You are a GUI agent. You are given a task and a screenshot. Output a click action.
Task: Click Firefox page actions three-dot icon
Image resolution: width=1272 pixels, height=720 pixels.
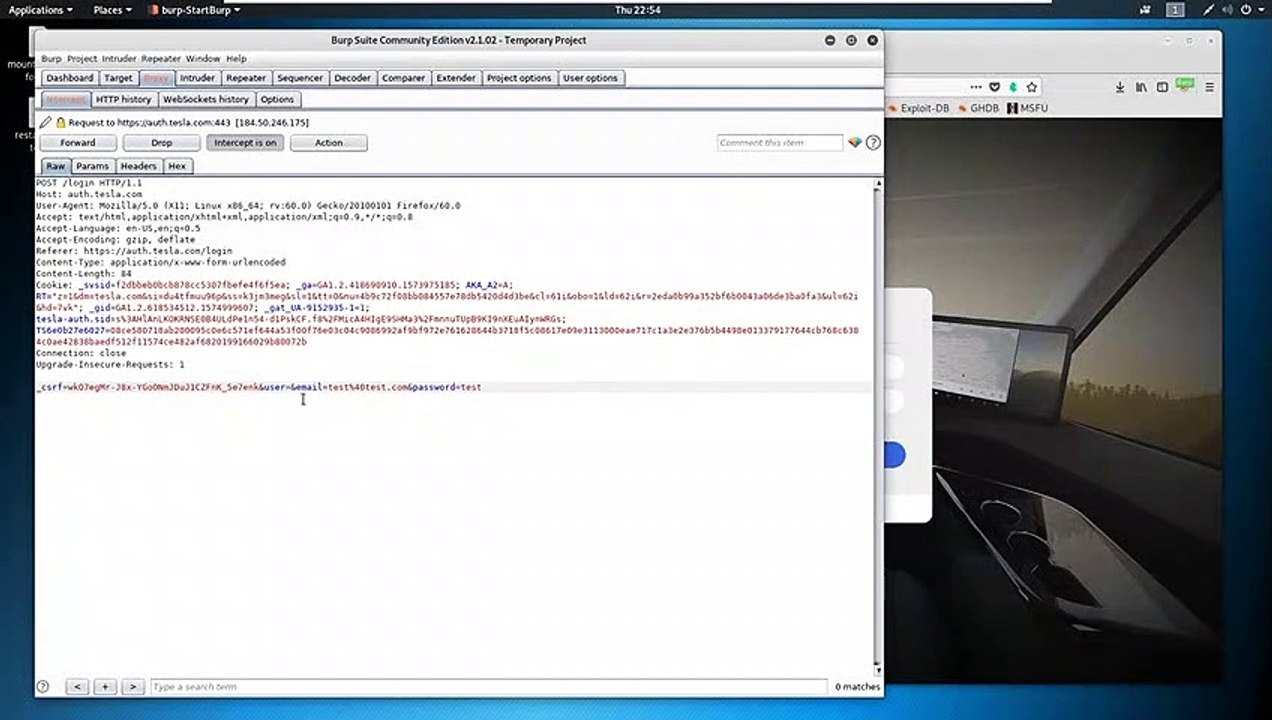(976, 87)
